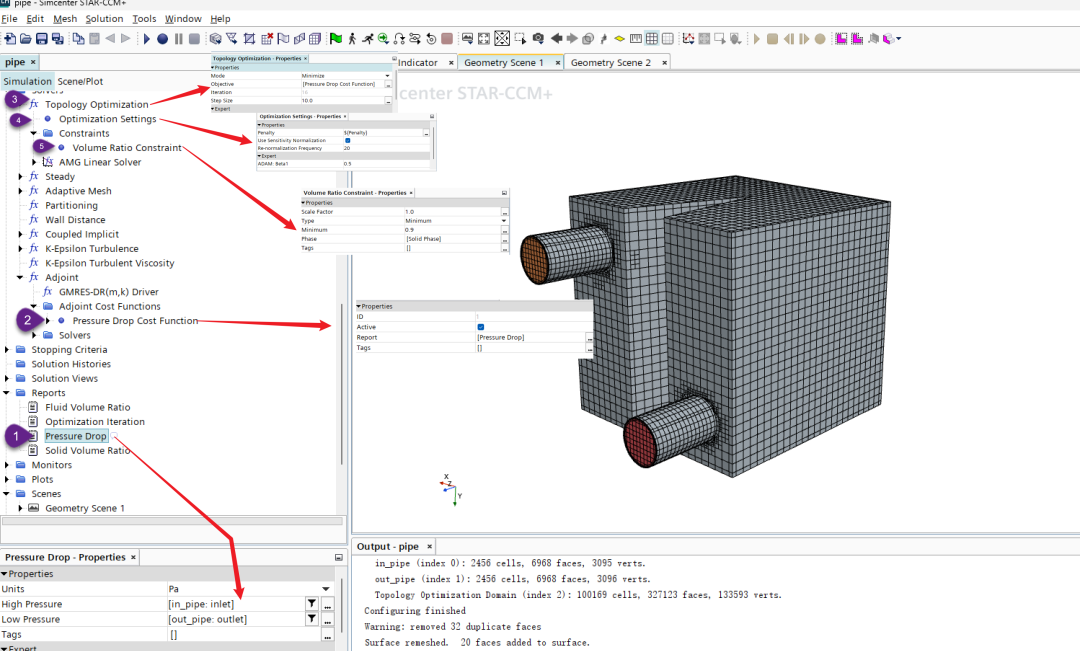Select the Solid Volume Ratio report
1080x651 pixels.
pos(87,451)
